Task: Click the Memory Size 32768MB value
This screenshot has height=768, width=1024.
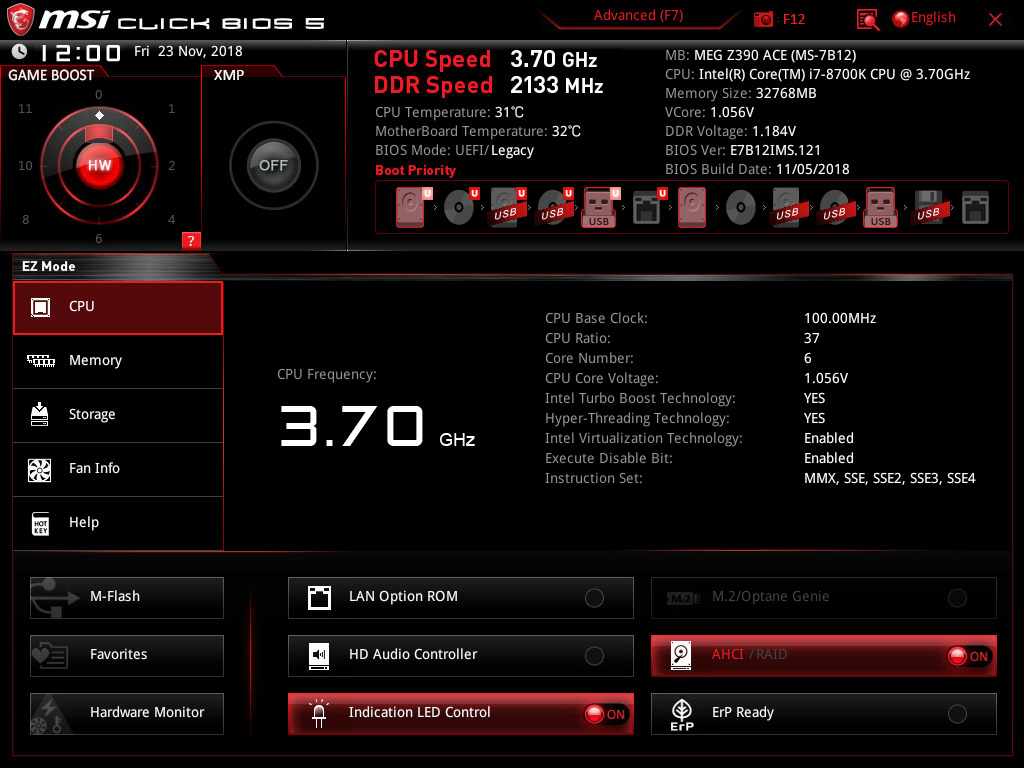Action: [x=786, y=93]
